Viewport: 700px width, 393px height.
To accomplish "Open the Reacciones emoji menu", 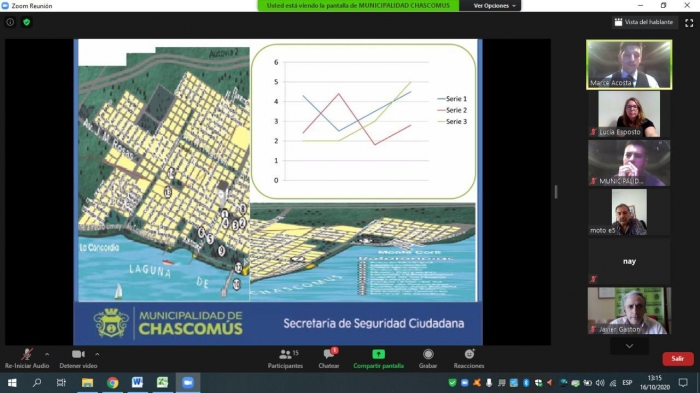I will [469, 359].
